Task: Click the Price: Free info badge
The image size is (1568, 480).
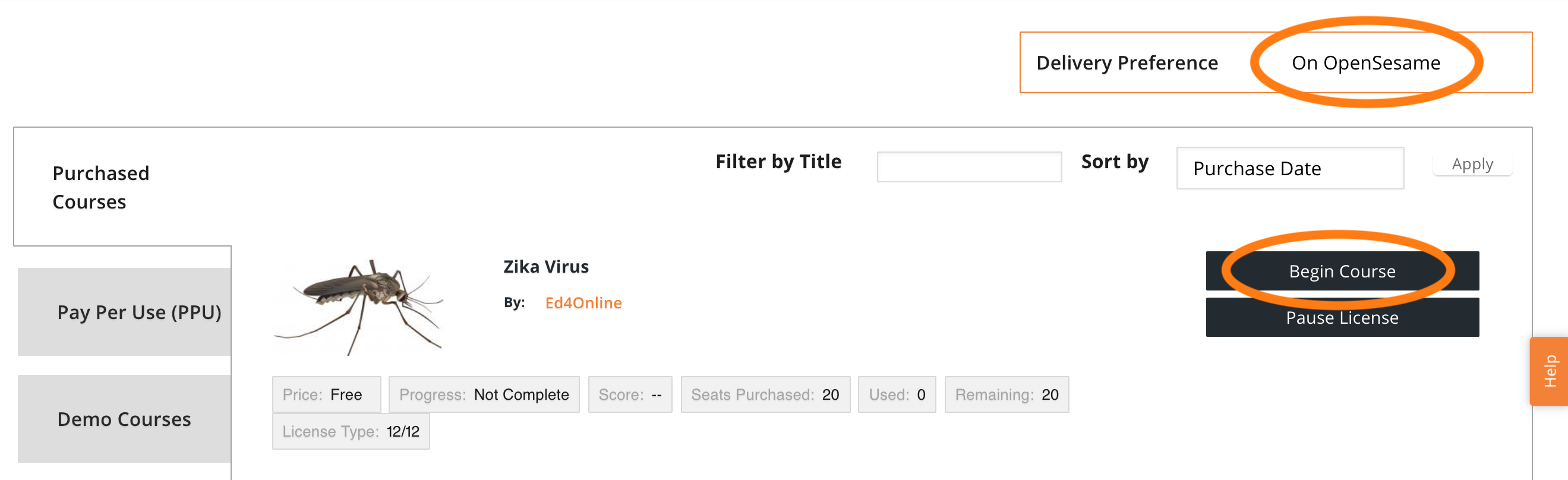Action: coord(326,394)
